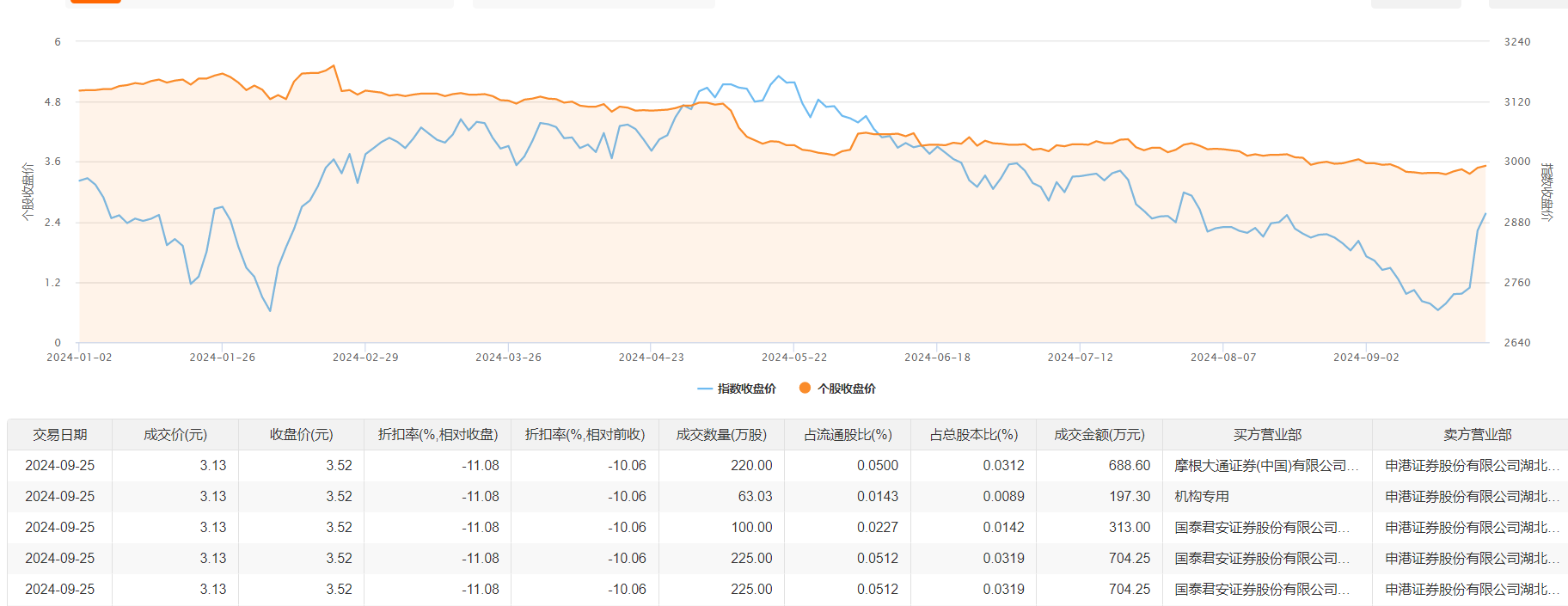This screenshot has width=1568, height=606.
Task: Sort by 成交金额(万元) column header
Action: point(1099,435)
